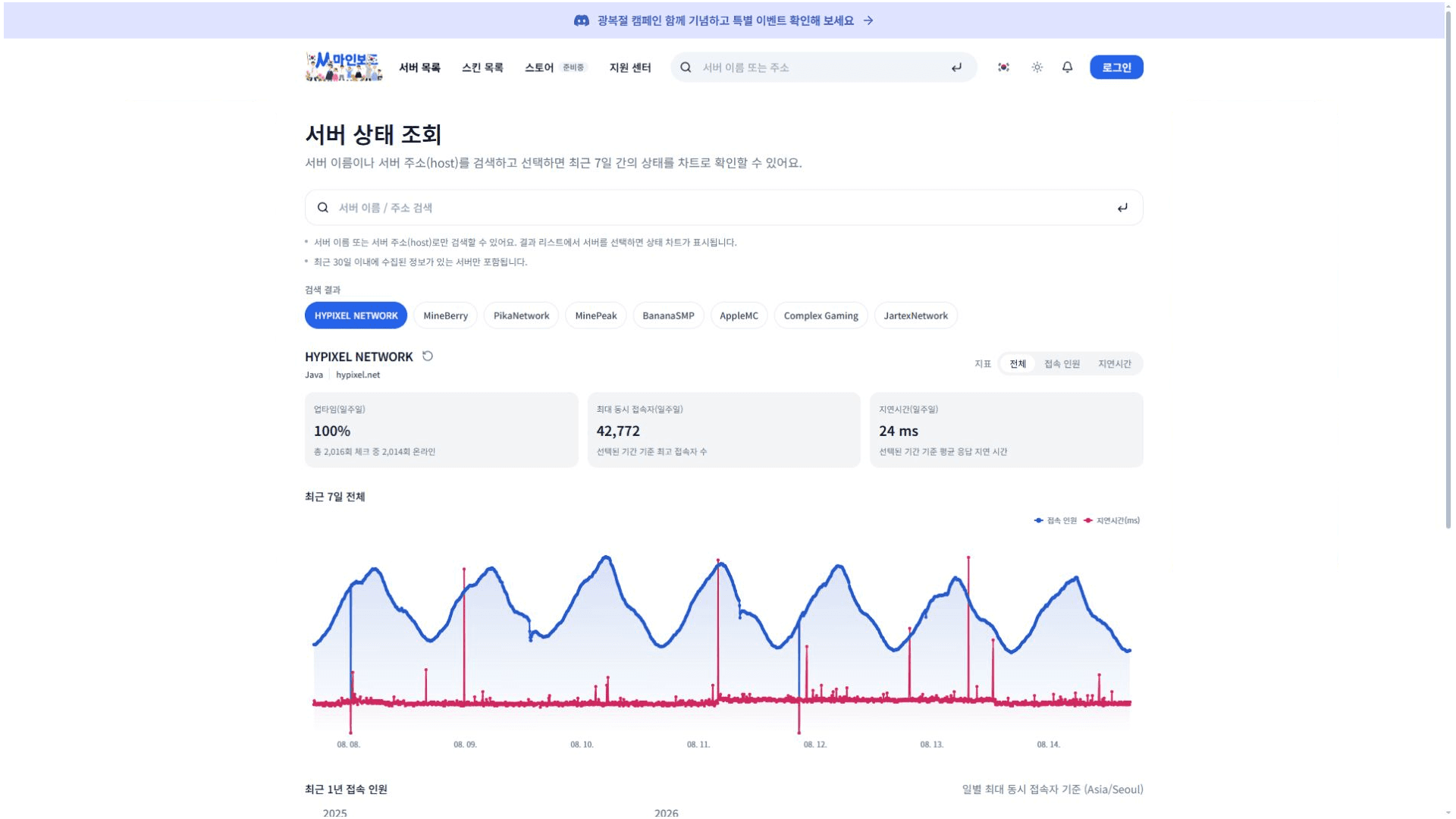Click the 24 ms latency value
The height and width of the screenshot is (819, 1456).
(899, 431)
